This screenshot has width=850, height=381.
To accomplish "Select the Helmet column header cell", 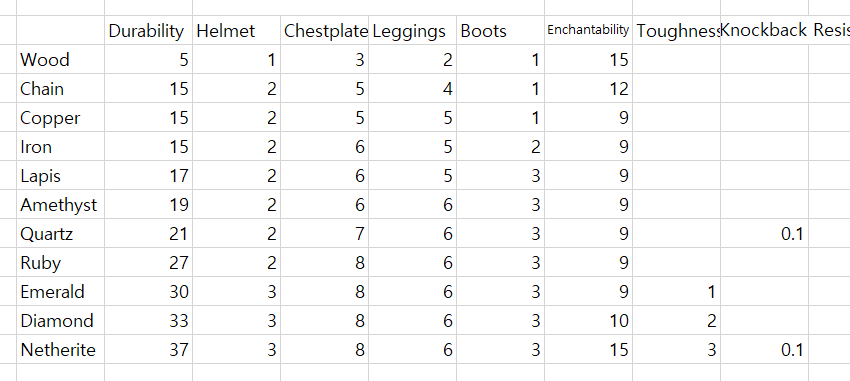I will point(236,30).
